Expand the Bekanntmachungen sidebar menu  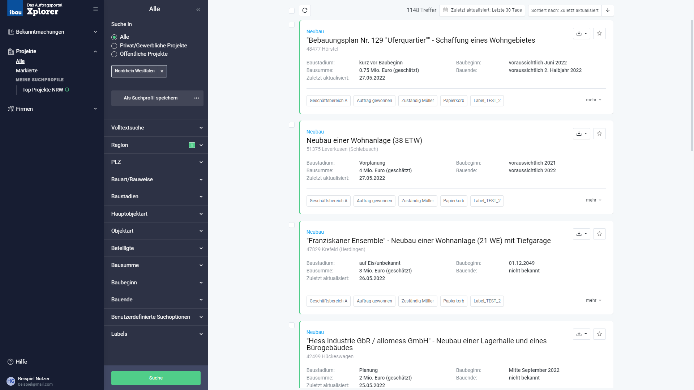click(x=52, y=32)
